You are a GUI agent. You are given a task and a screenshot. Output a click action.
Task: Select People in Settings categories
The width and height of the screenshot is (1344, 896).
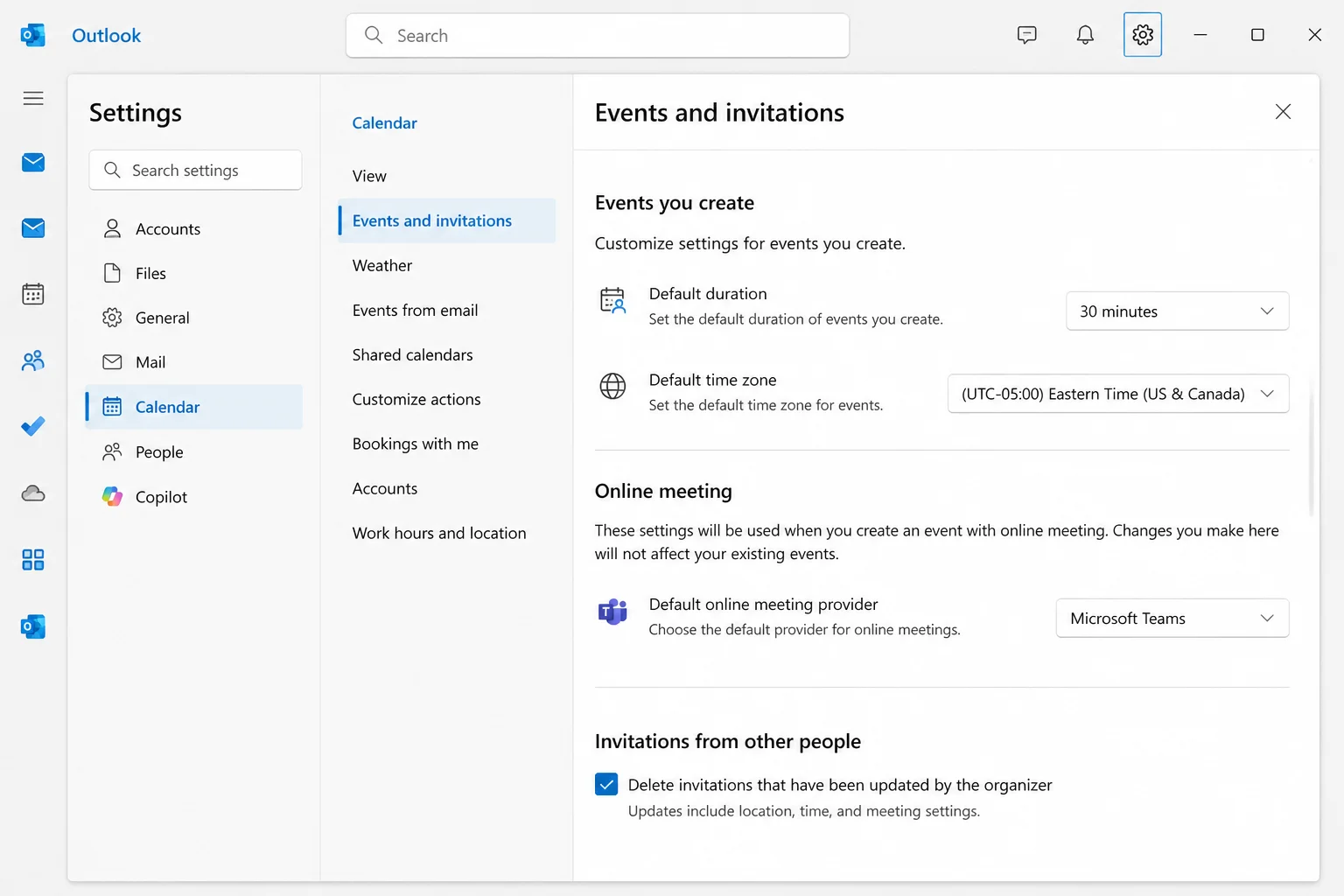click(194, 451)
